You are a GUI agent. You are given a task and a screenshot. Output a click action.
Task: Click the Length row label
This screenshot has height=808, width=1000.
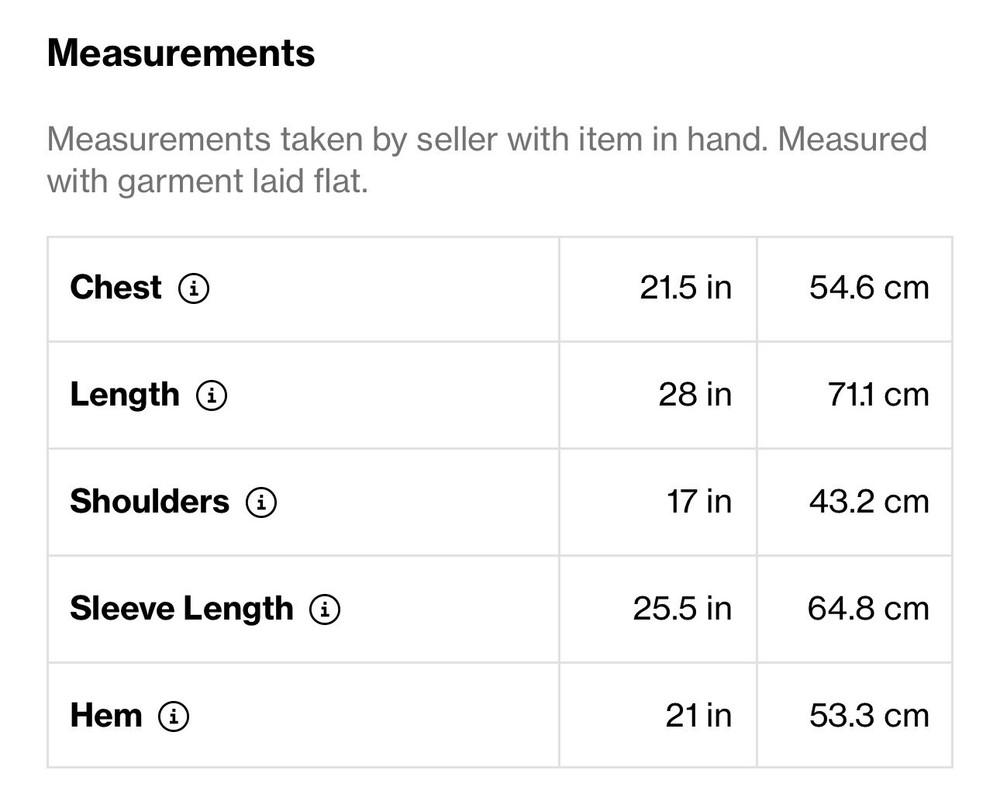coord(124,395)
